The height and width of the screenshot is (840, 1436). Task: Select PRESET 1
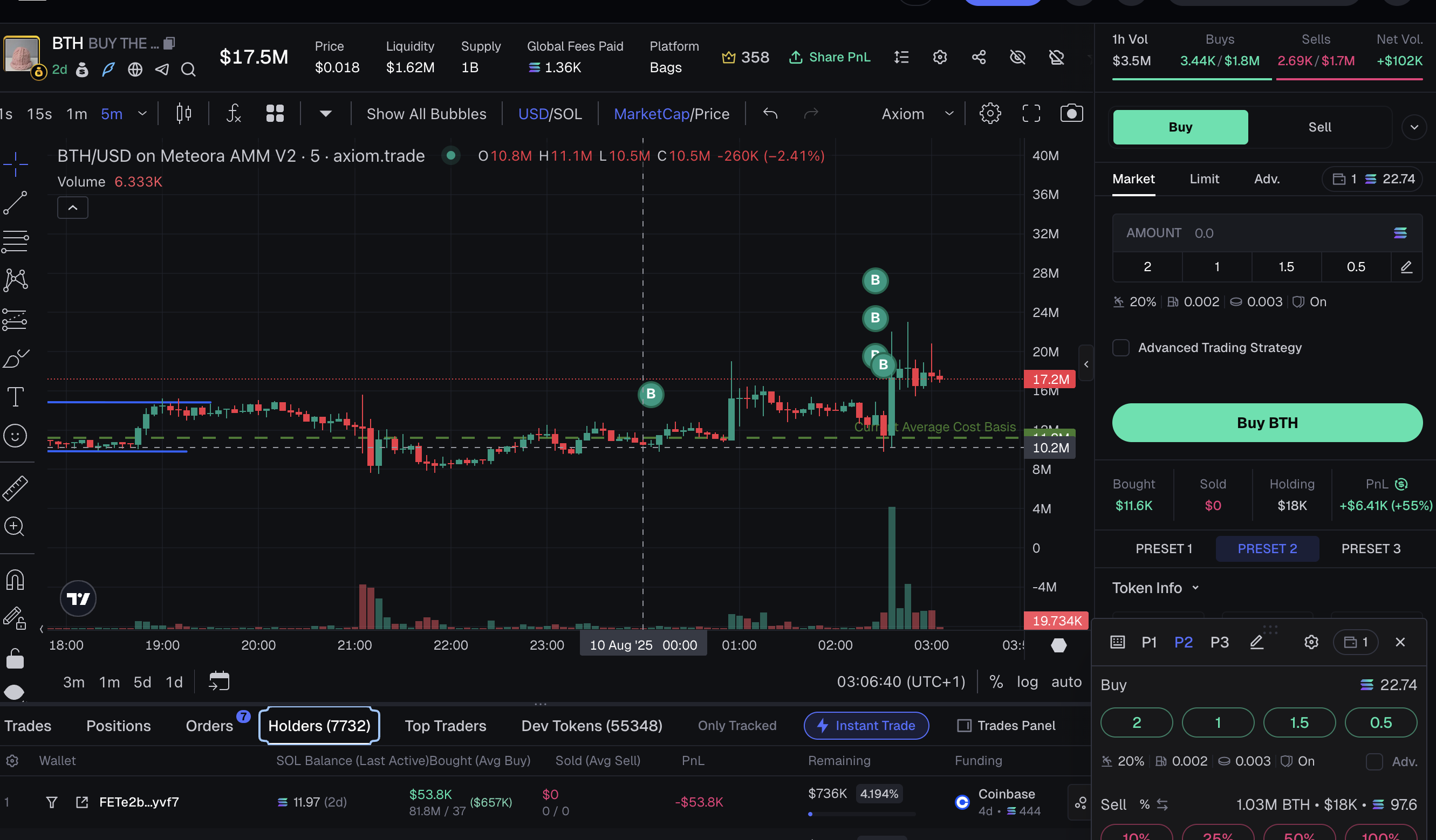click(1164, 549)
